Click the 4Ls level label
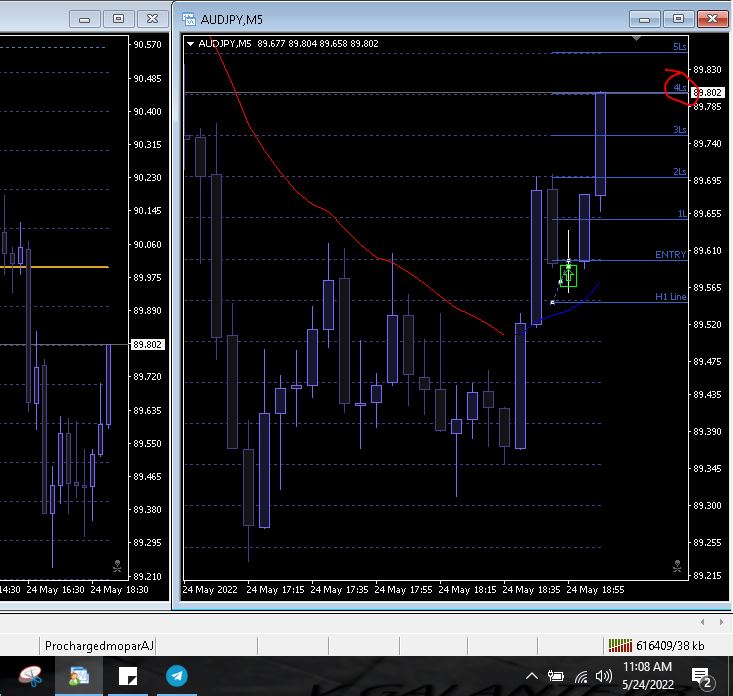733x696 pixels. tap(679, 88)
